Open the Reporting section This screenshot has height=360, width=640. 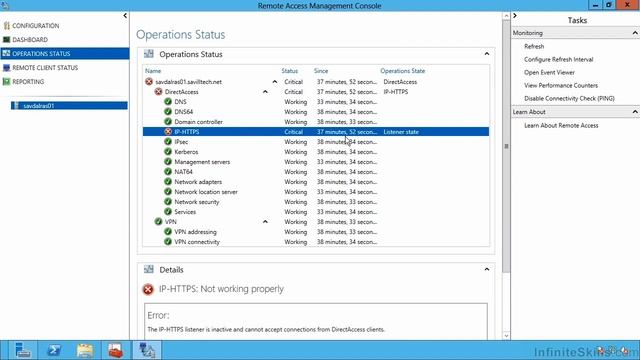pyautogui.click(x=28, y=82)
